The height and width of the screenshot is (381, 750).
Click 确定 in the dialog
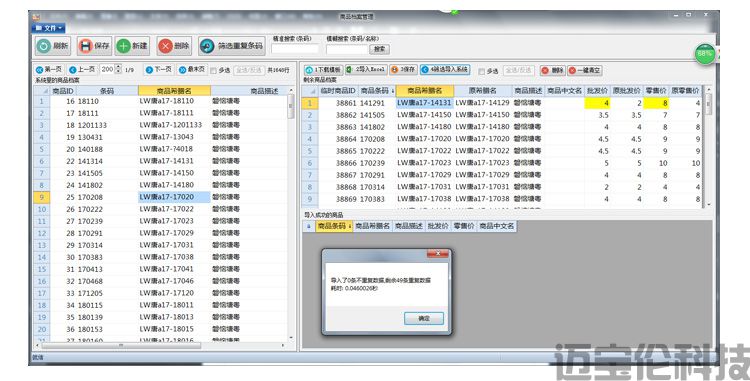pyautogui.click(x=424, y=318)
